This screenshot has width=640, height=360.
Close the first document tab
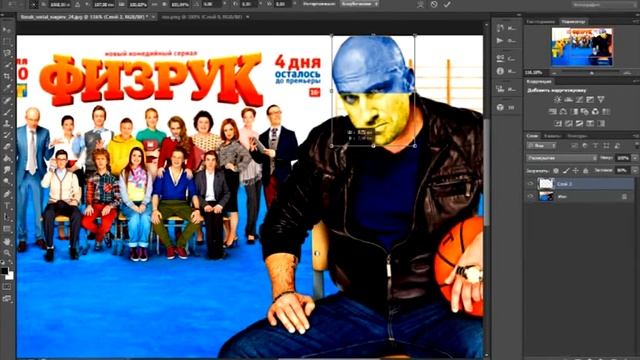pyautogui.click(x=153, y=17)
